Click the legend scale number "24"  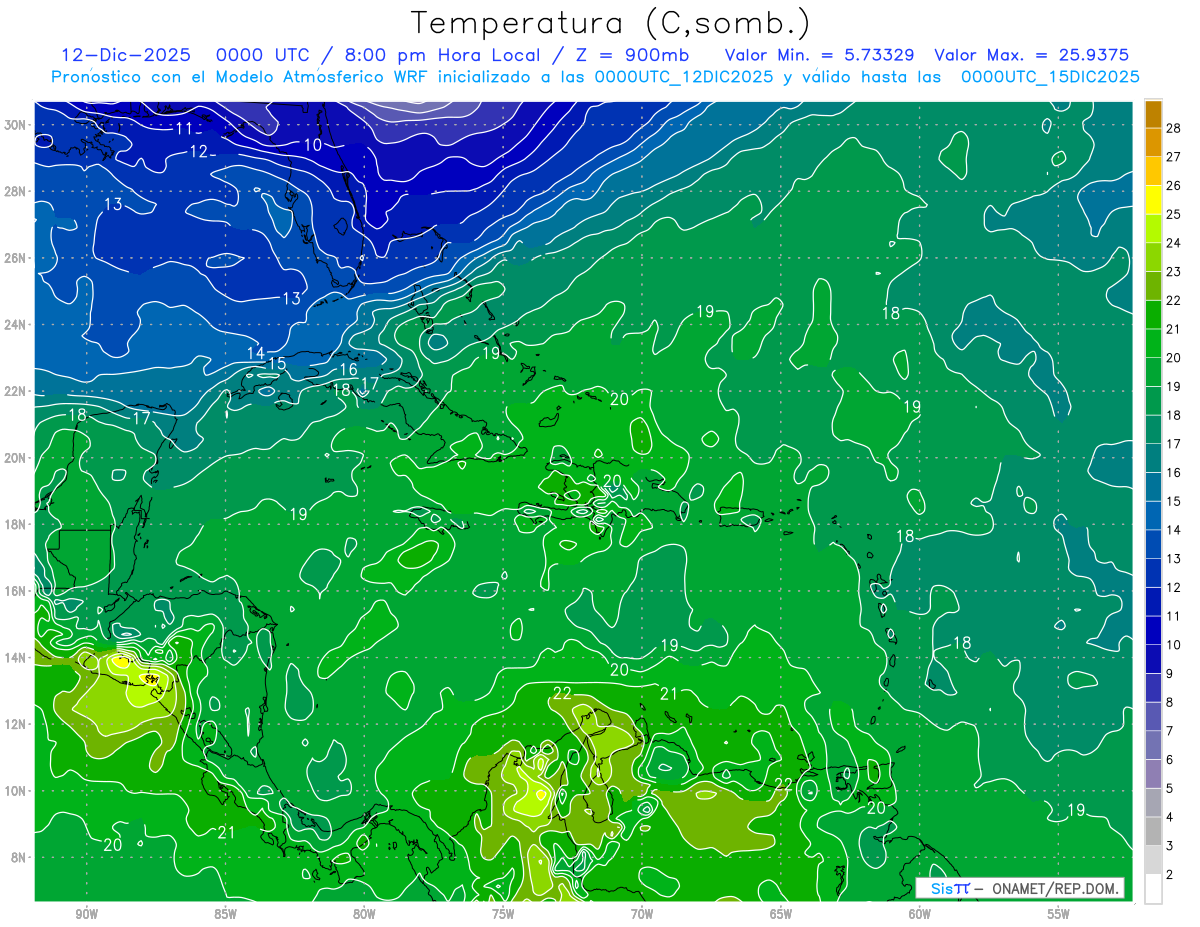[1174, 243]
